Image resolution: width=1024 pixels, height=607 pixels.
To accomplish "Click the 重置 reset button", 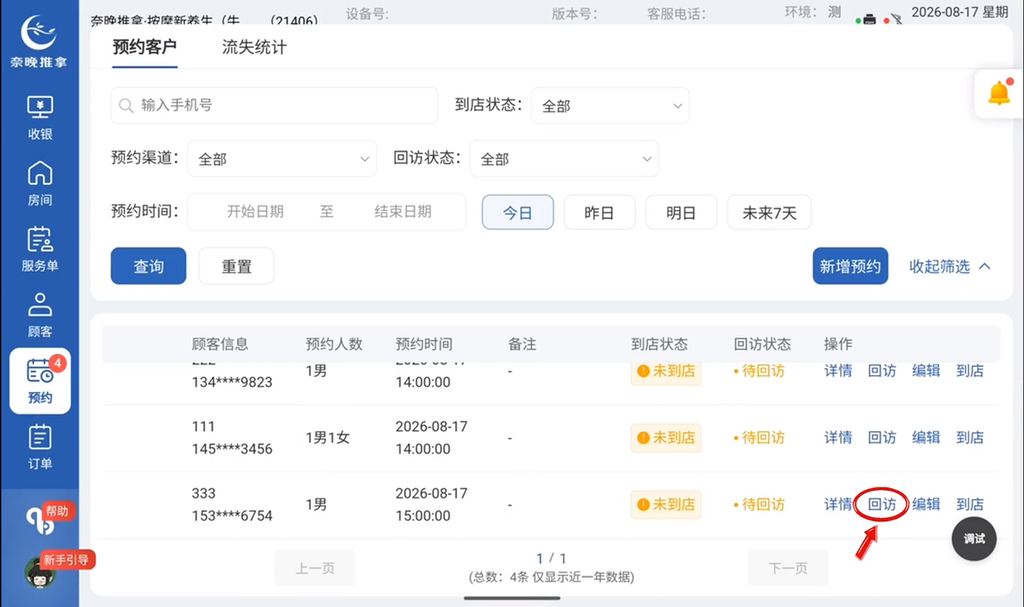I will [236, 266].
